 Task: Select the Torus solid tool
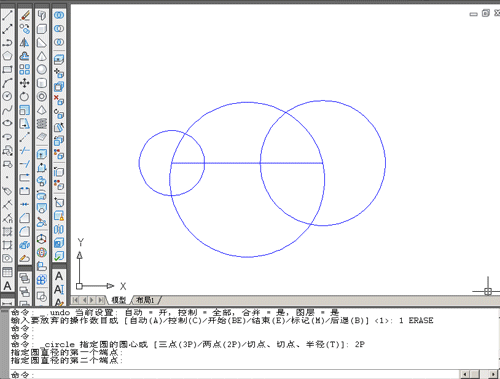tap(42, 96)
